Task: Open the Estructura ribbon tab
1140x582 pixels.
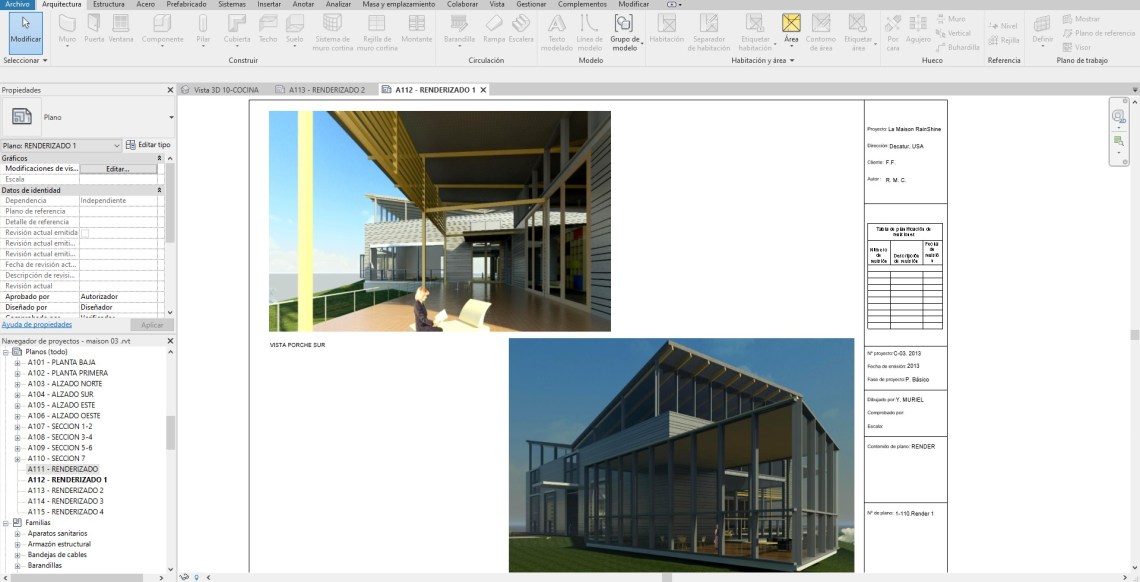Action: (x=109, y=4)
